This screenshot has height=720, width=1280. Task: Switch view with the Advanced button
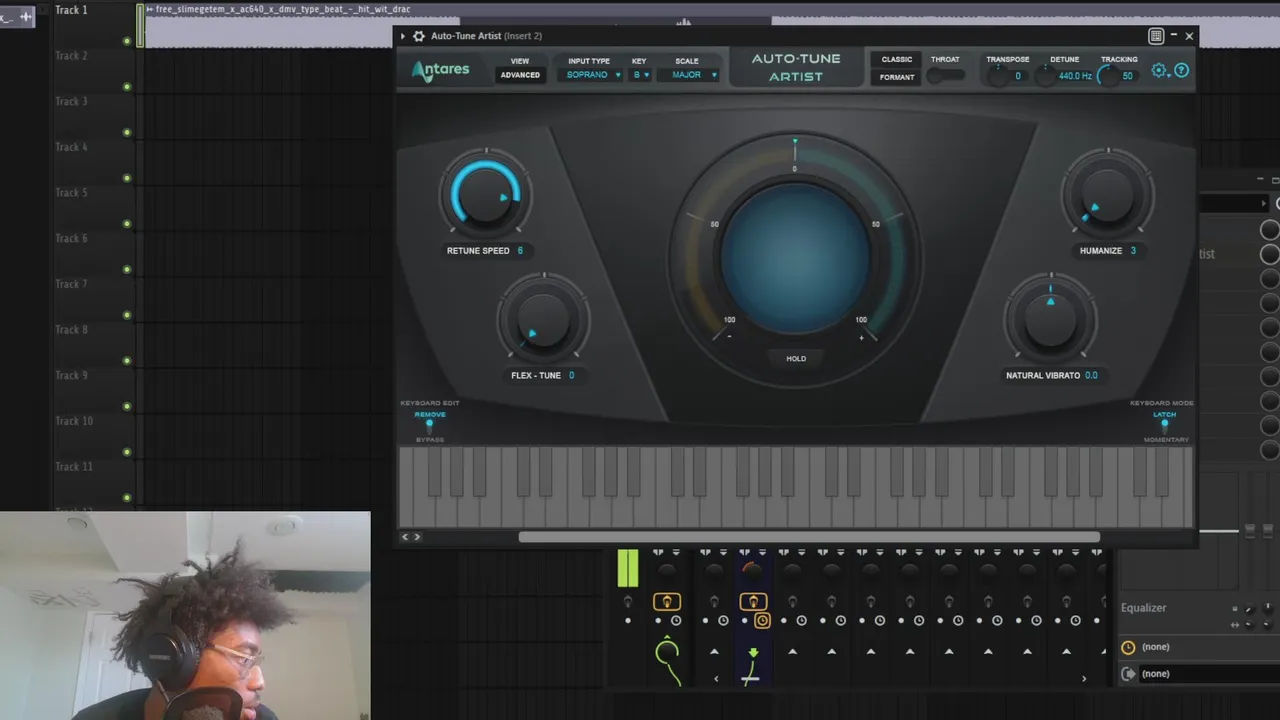click(520, 75)
